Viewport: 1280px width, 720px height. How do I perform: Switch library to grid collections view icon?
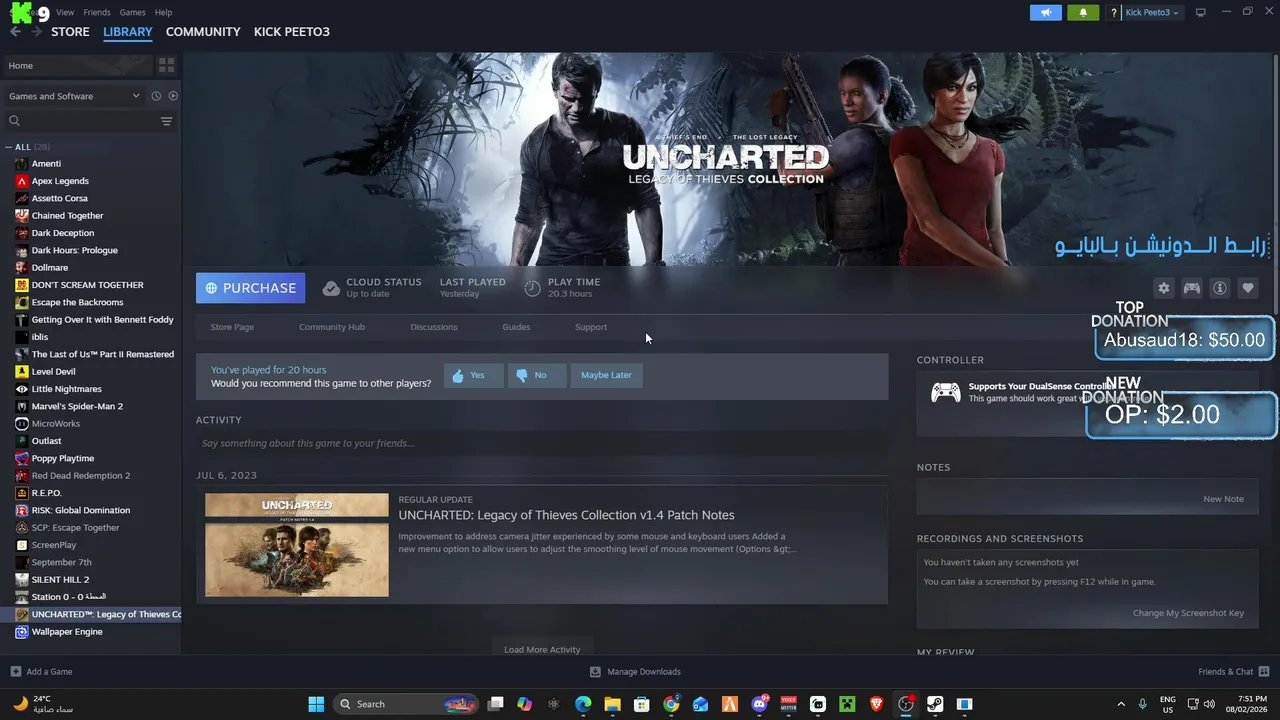166,65
